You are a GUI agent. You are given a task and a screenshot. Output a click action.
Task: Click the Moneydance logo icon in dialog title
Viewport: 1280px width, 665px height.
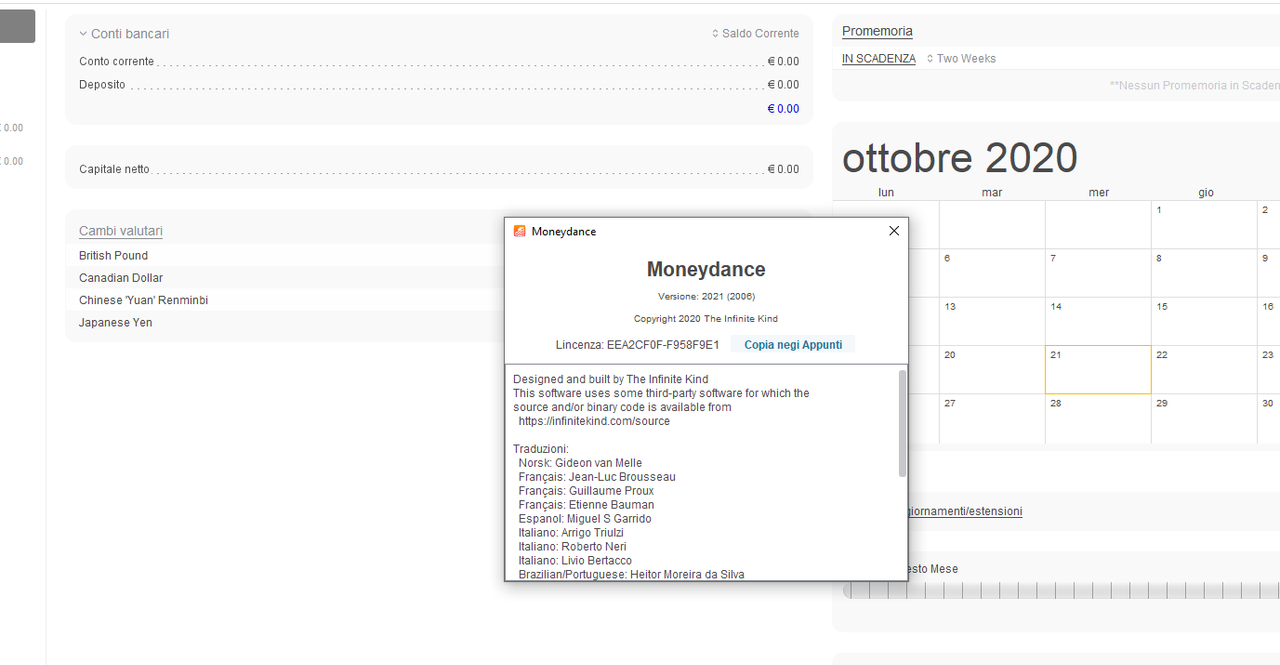[x=519, y=231]
